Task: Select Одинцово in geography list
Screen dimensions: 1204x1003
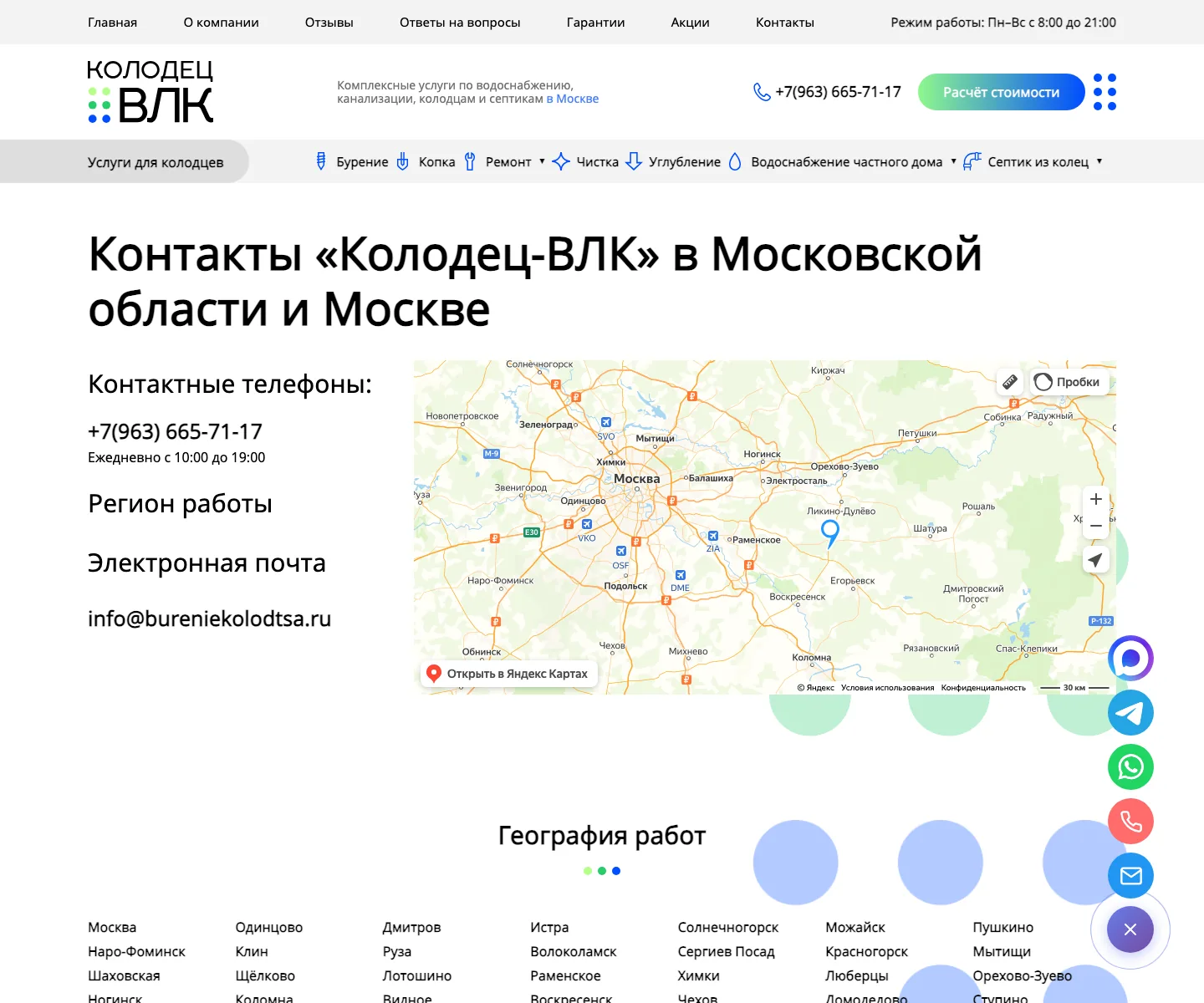Action: [x=268, y=927]
